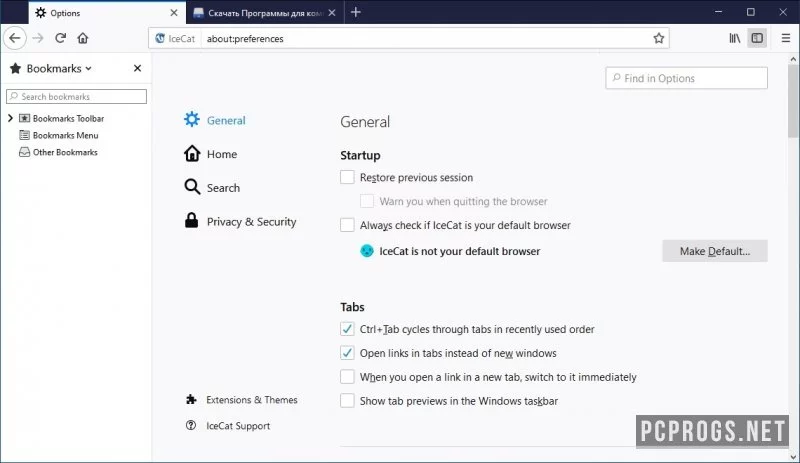
Task: Close the Bookmarks sidebar
Action: 137,68
